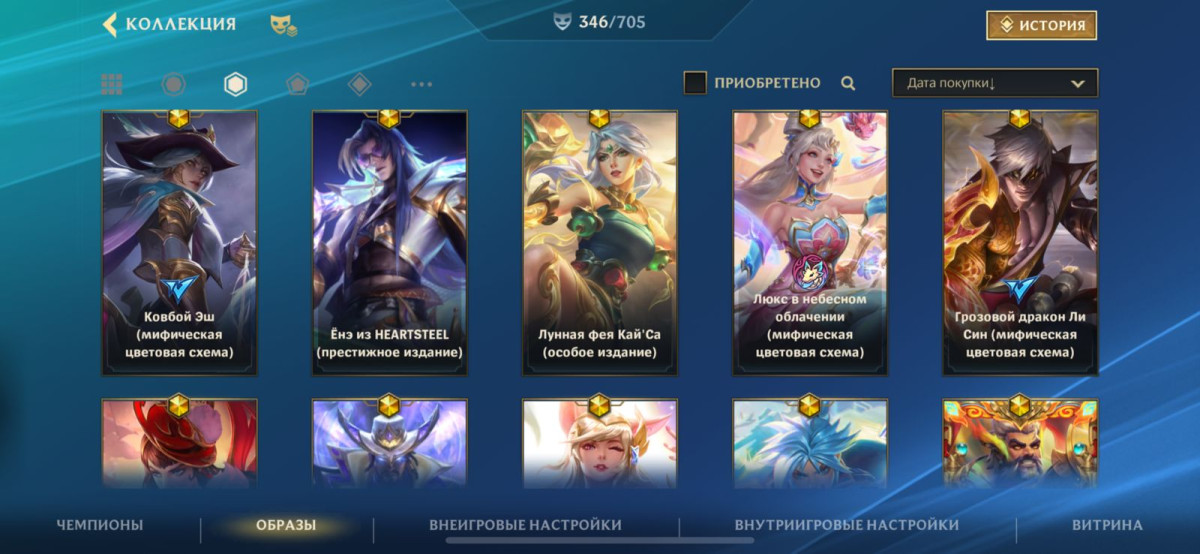1200x554 pixels.
Task: Open the three-dots more filters icon
Action: (x=421, y=85)
